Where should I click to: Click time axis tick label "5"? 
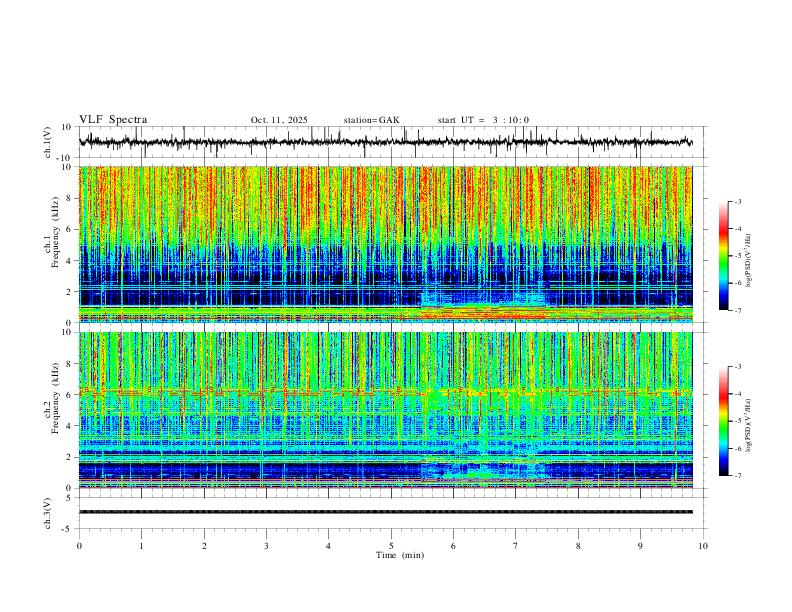pos(391,546)
